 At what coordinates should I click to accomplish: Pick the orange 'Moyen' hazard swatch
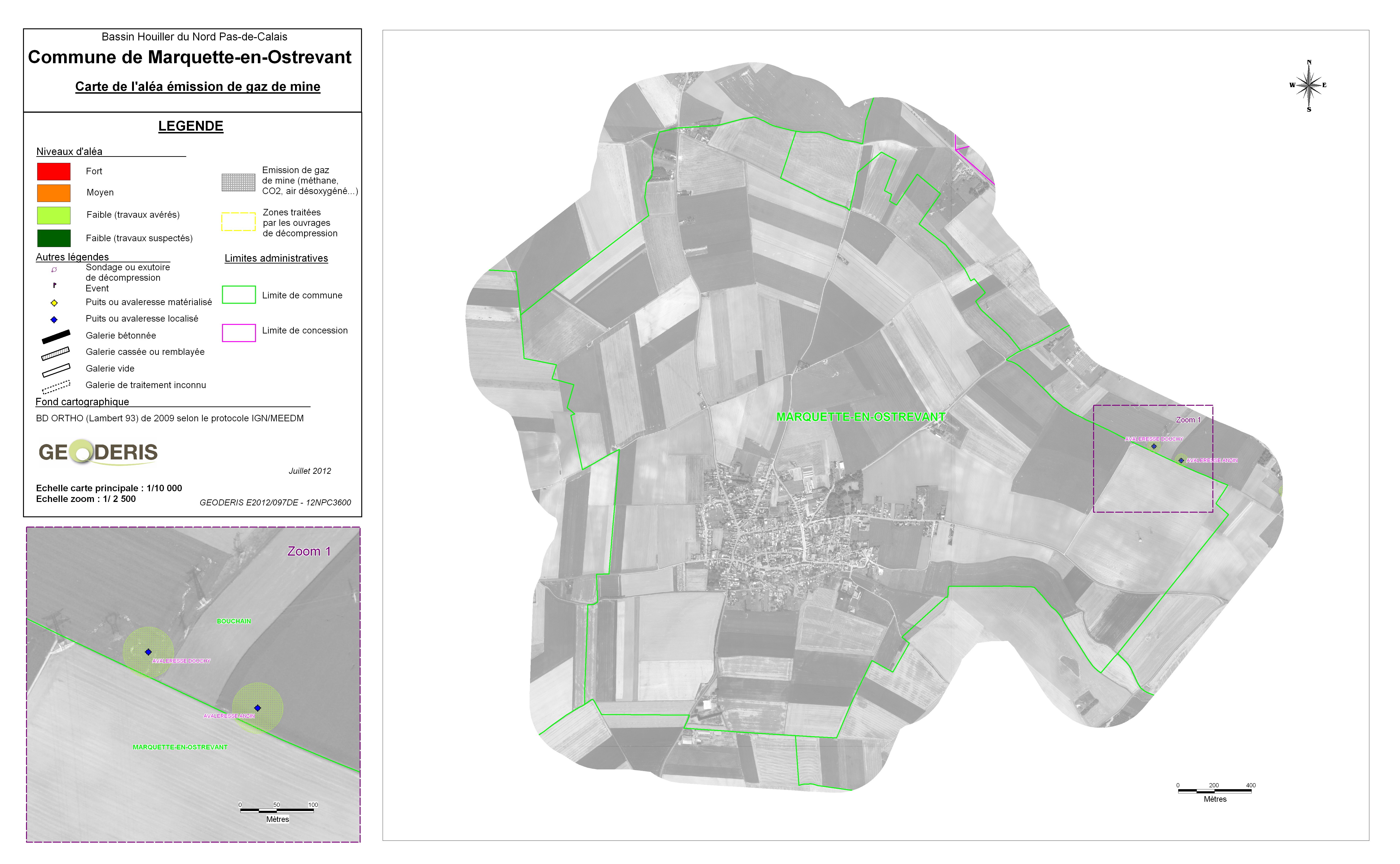click(54, 193)
